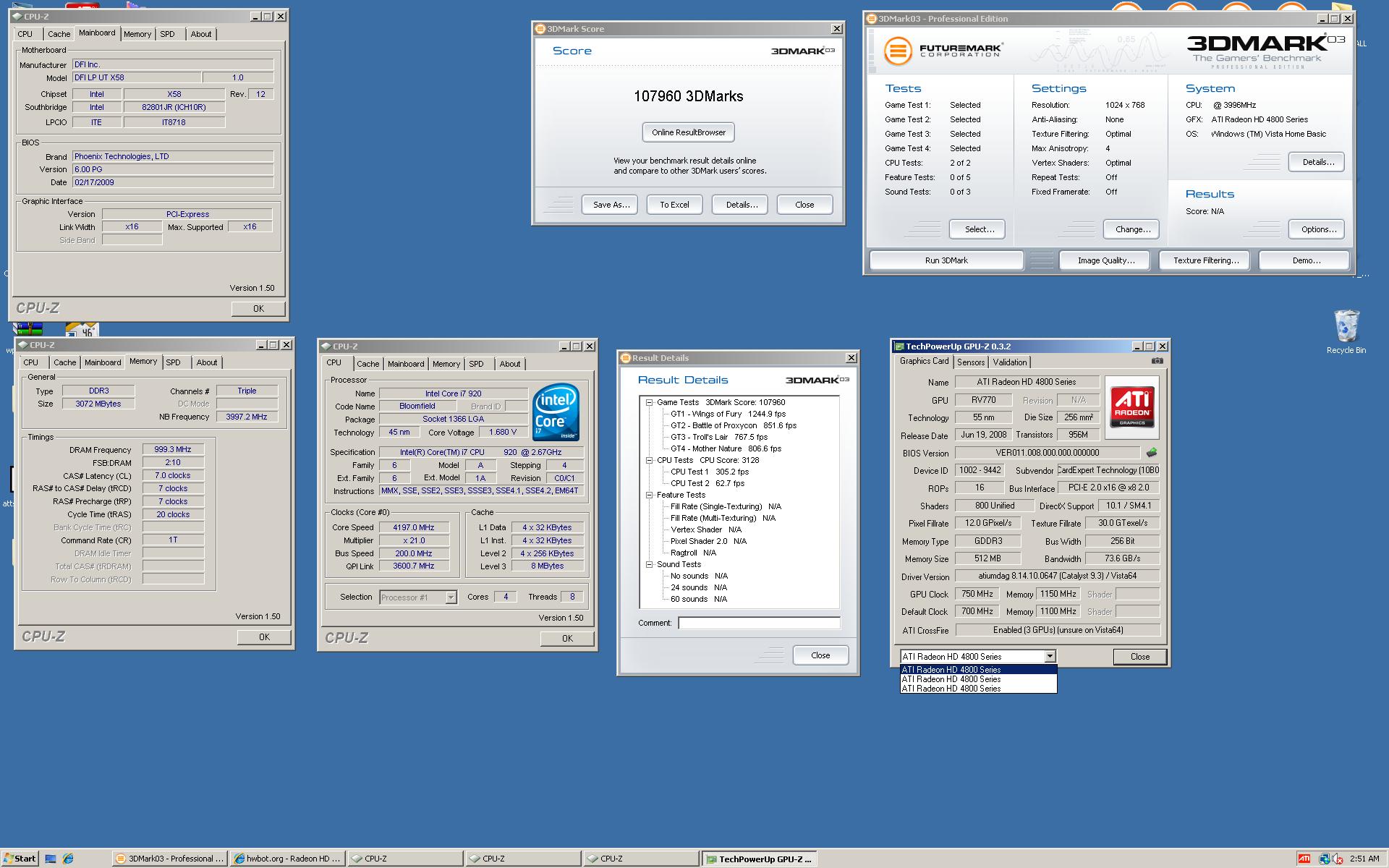This screenshot has height=868, width=1389.
Task: Click OK in CPU-Z mainboard window
Action: point(258,309)
